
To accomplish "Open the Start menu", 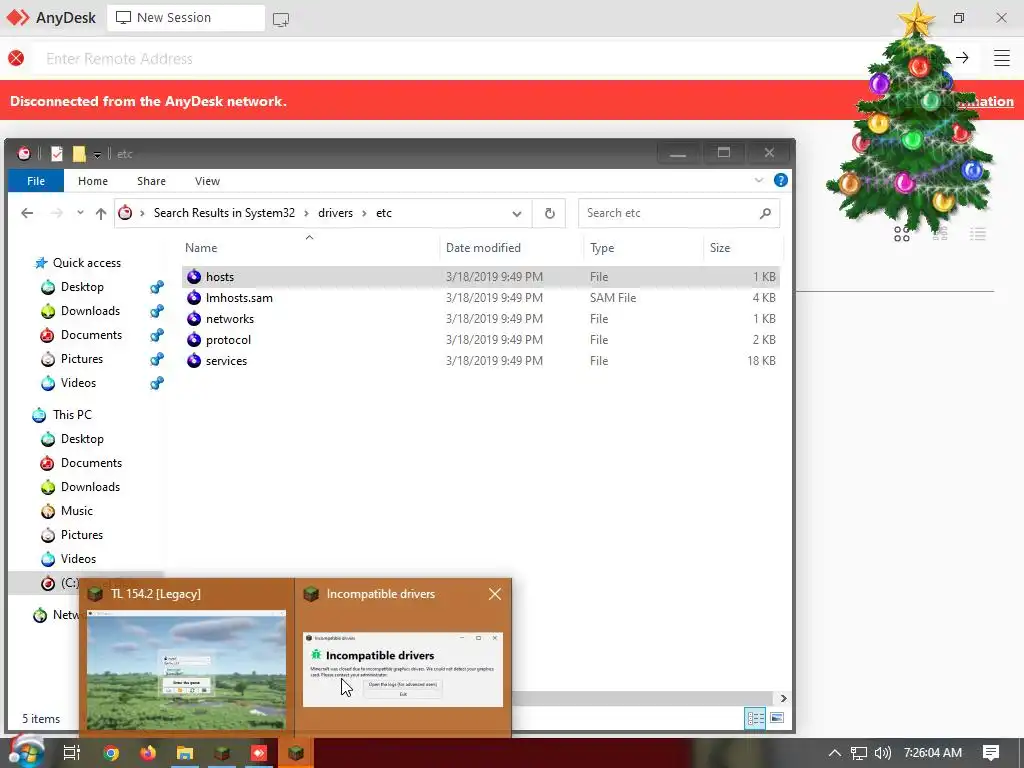I will coord(26,752).
